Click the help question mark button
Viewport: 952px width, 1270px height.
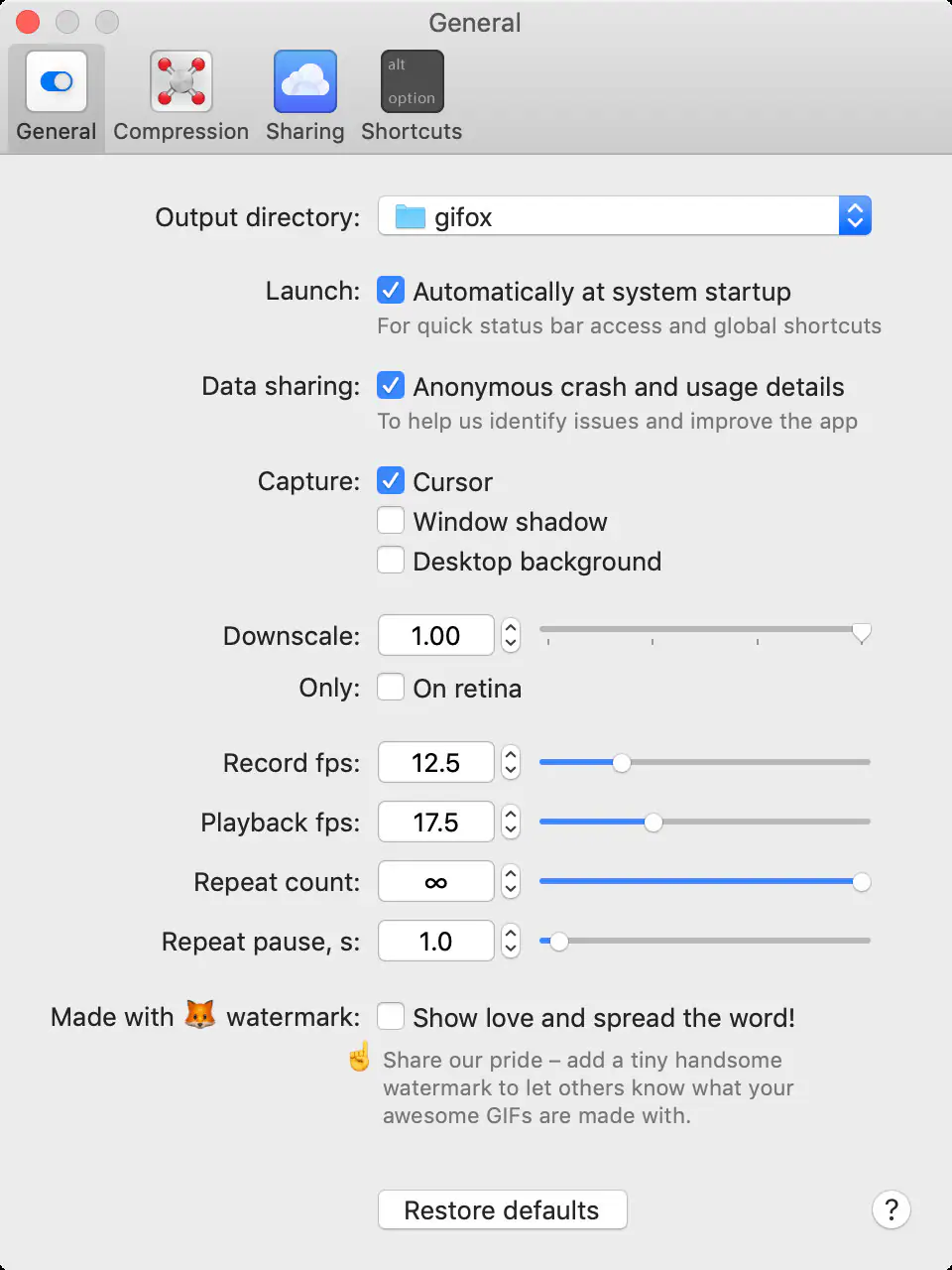[x=891, y=1209]
